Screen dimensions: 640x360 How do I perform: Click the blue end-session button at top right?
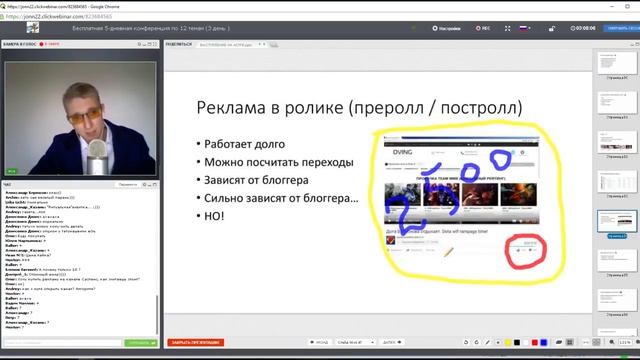click(x=622, y=28)
